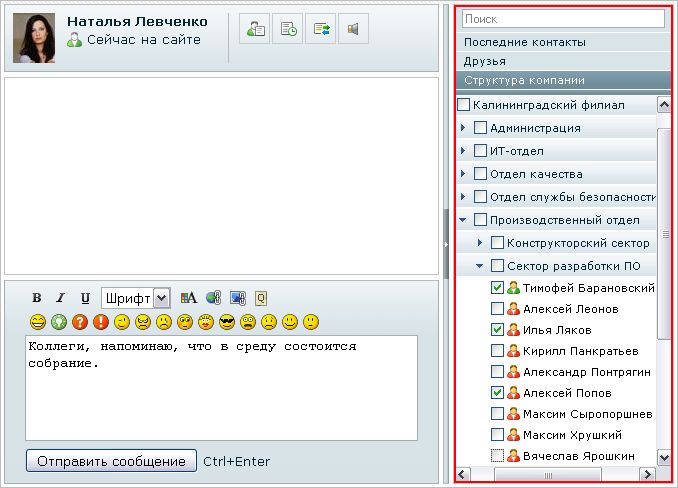Image resolution: width=678 pixels, height=488 pixels.
Task: Expand the ИТ-отдел tree node
Action: pos(463,151)
